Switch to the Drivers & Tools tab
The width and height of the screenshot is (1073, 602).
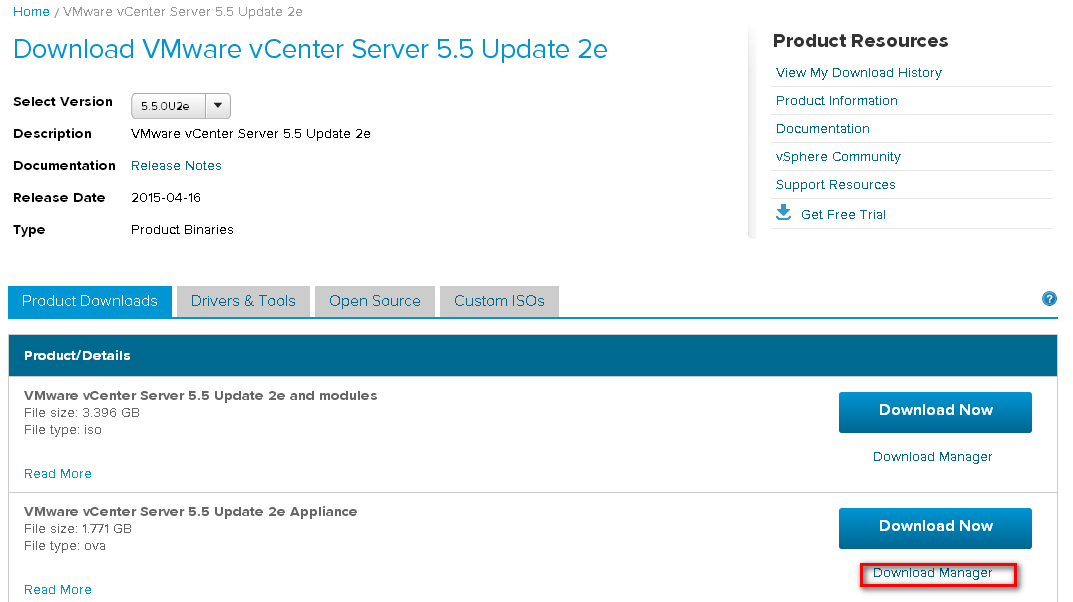pos(243,302)
